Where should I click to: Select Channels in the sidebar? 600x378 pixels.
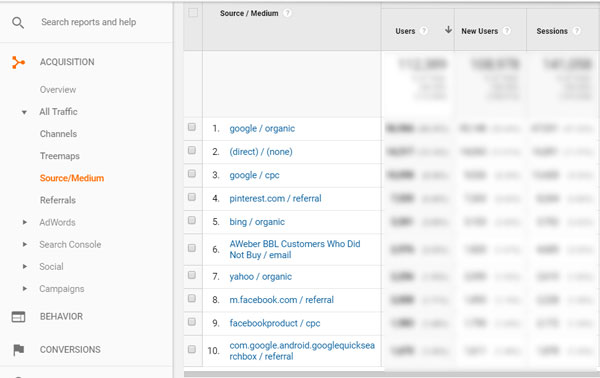[x=59, y=134]
